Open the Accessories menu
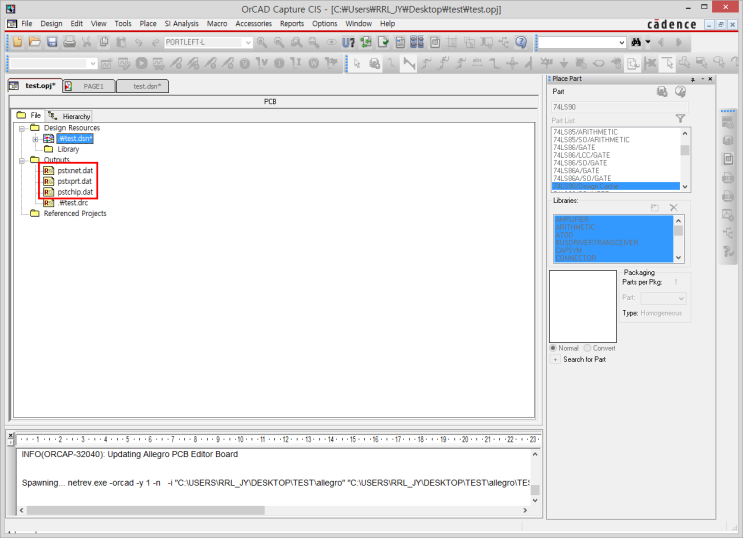This screenshot has height=538, width=743. click(x=254, y=24)
